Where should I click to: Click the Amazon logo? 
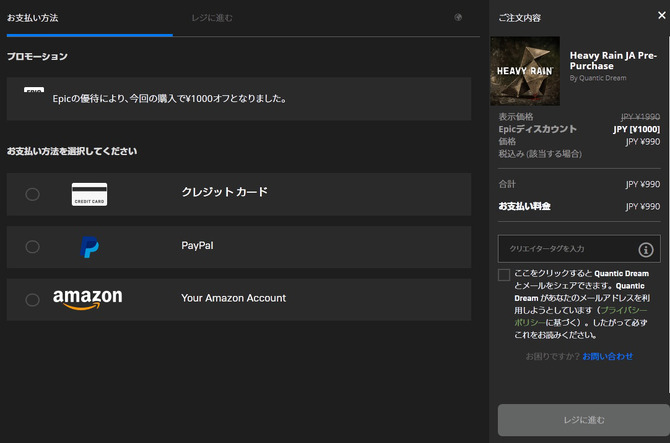point(88,299)
